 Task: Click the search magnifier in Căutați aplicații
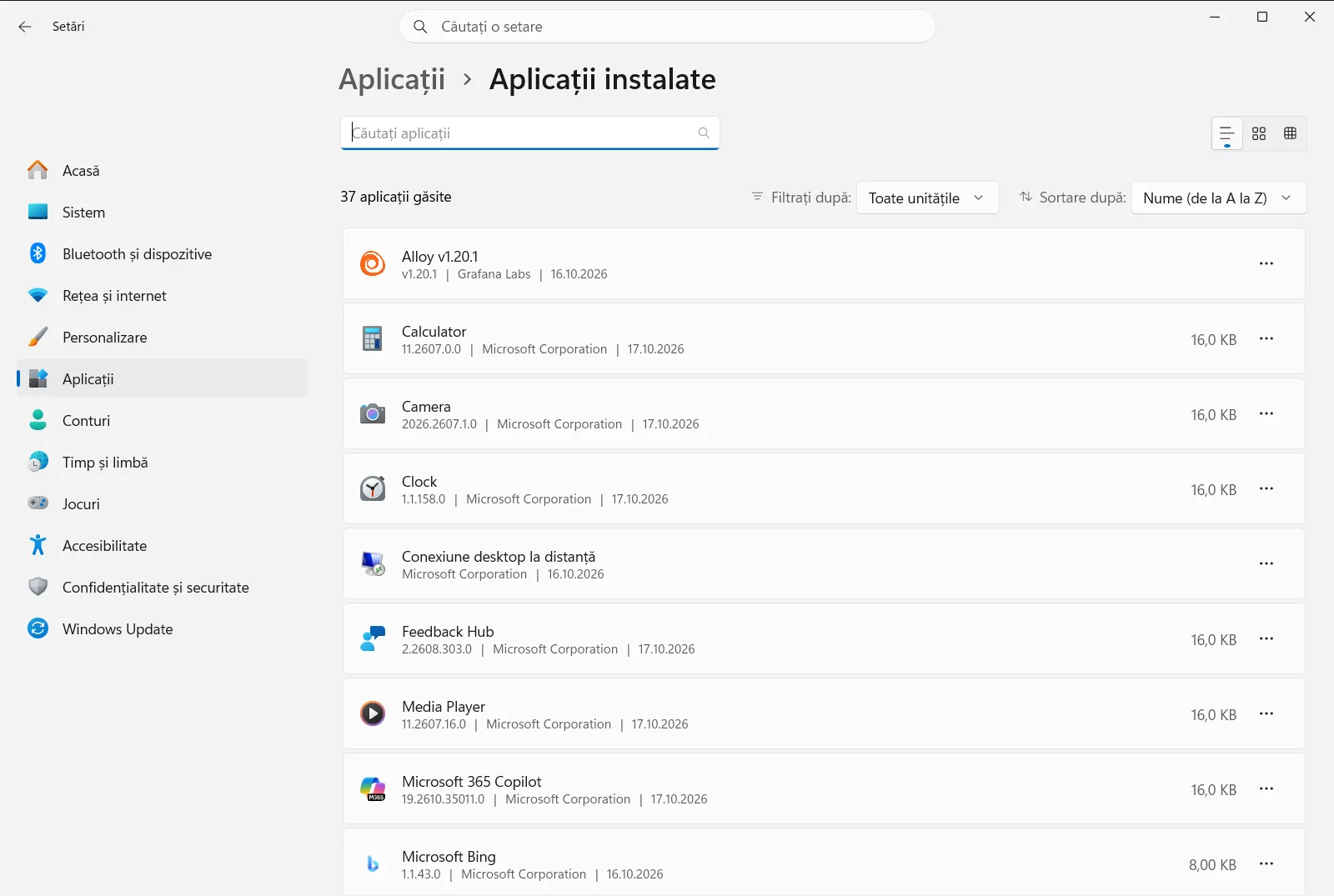[x=704, y=133]
